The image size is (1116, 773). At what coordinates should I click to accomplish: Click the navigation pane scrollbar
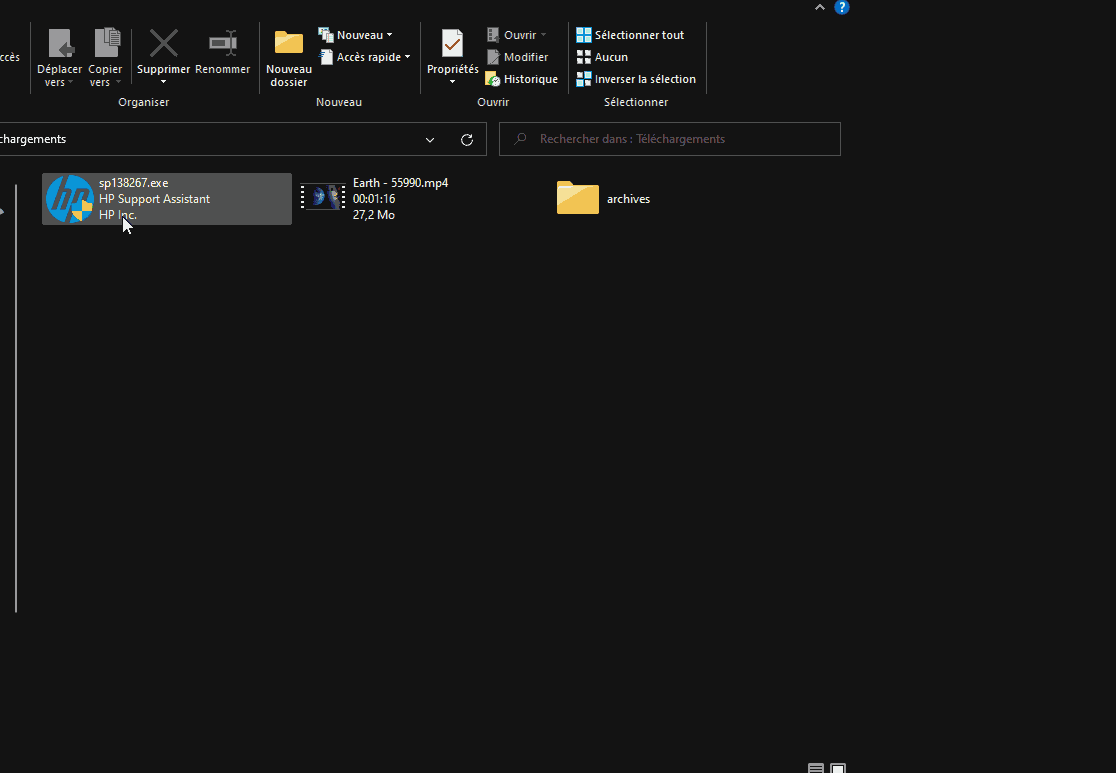pos(16,398)
